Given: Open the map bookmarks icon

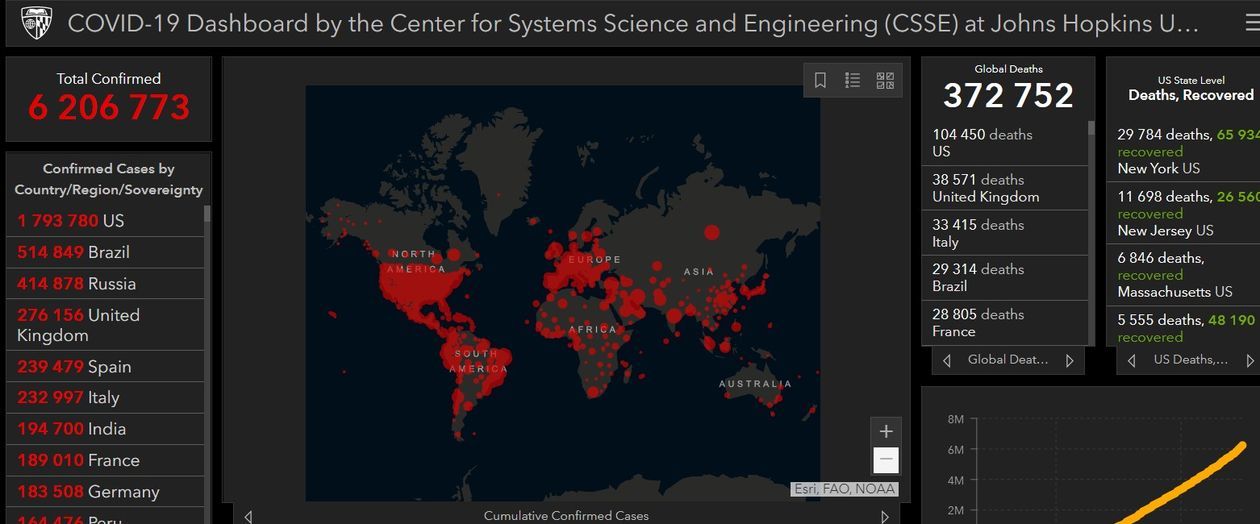Looking at the screenshot, I should point(820,81).
